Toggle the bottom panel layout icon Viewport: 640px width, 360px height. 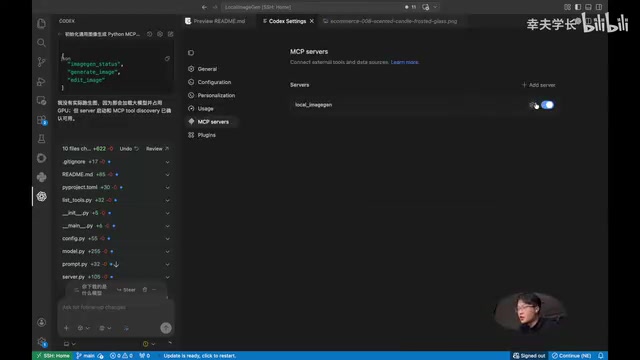[x=588, y=7]
